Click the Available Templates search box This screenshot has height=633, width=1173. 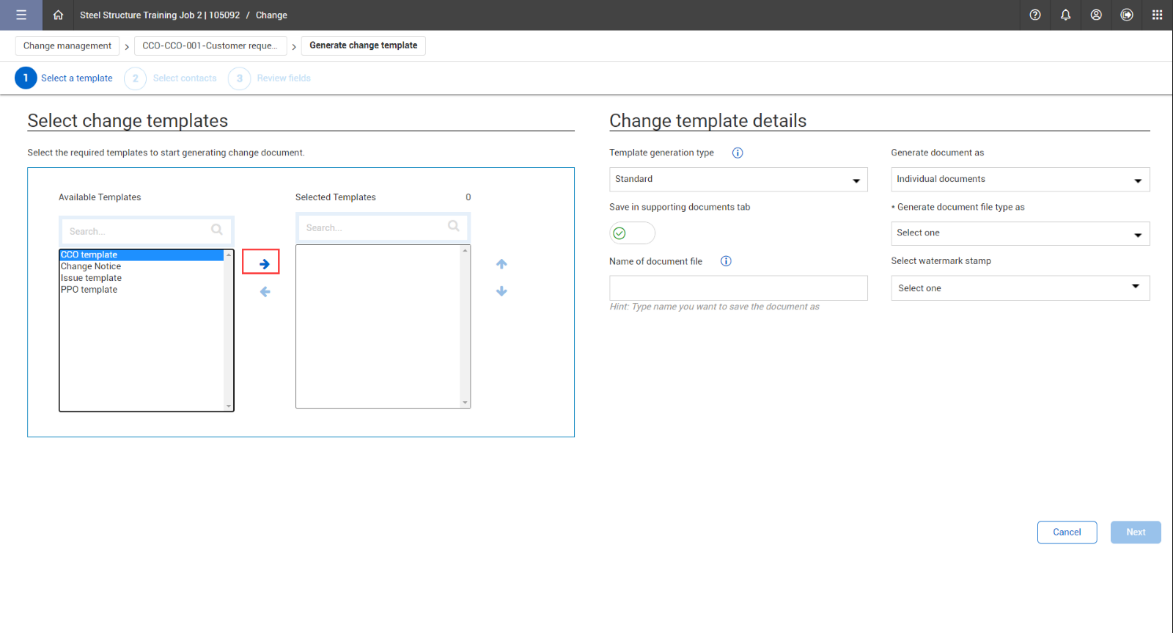click(x=140, y=231)
